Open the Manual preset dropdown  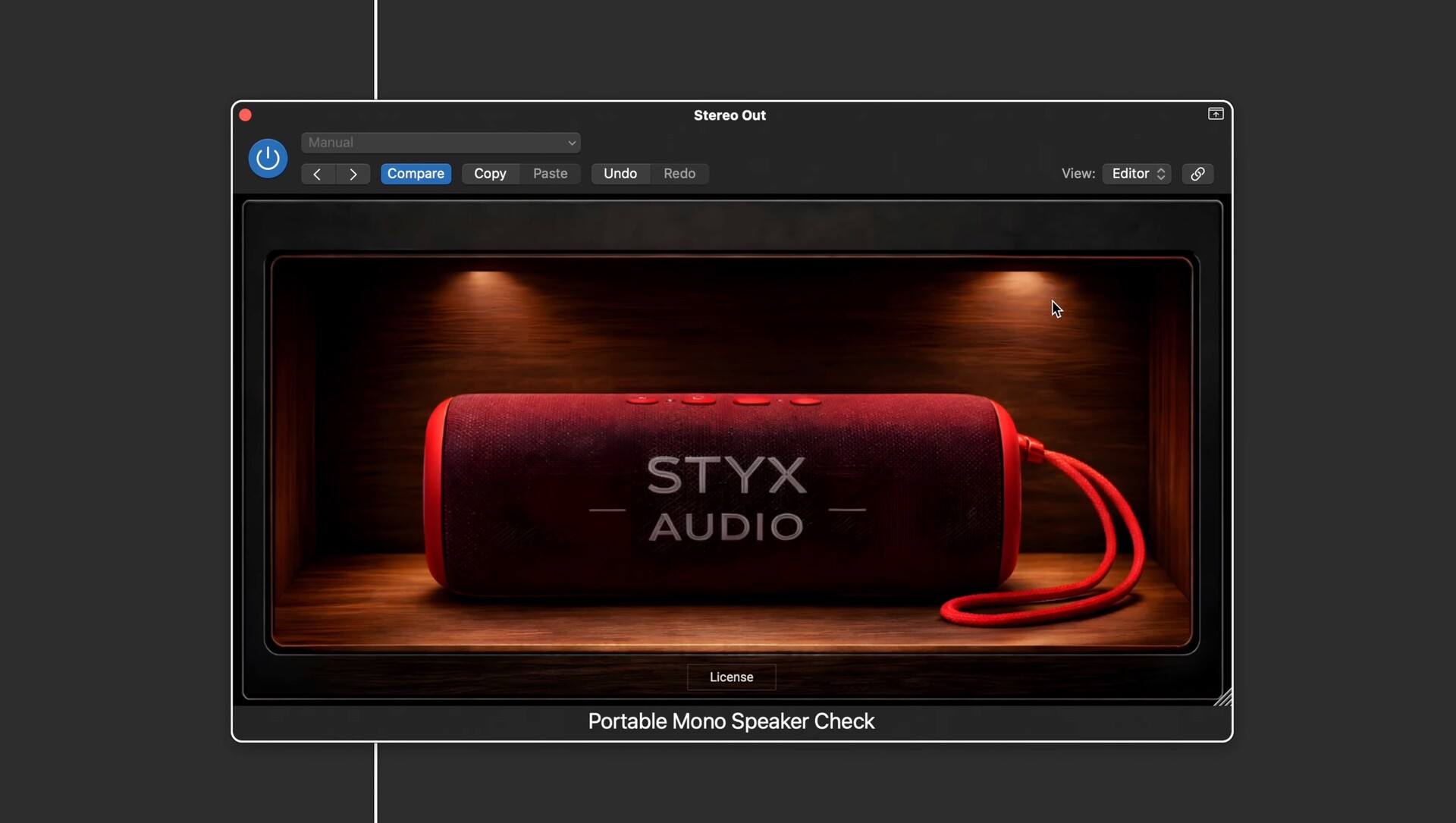click(x=441, y=143)
